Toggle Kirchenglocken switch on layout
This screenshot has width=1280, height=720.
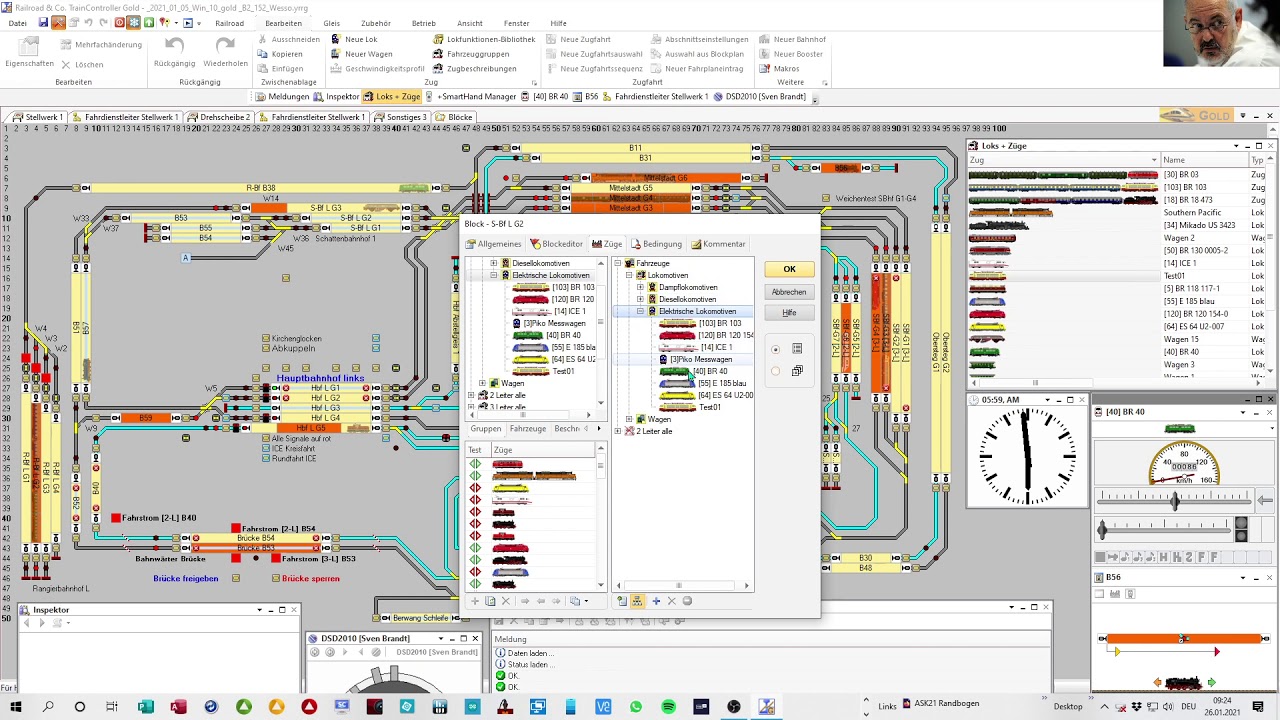point(266,339)
